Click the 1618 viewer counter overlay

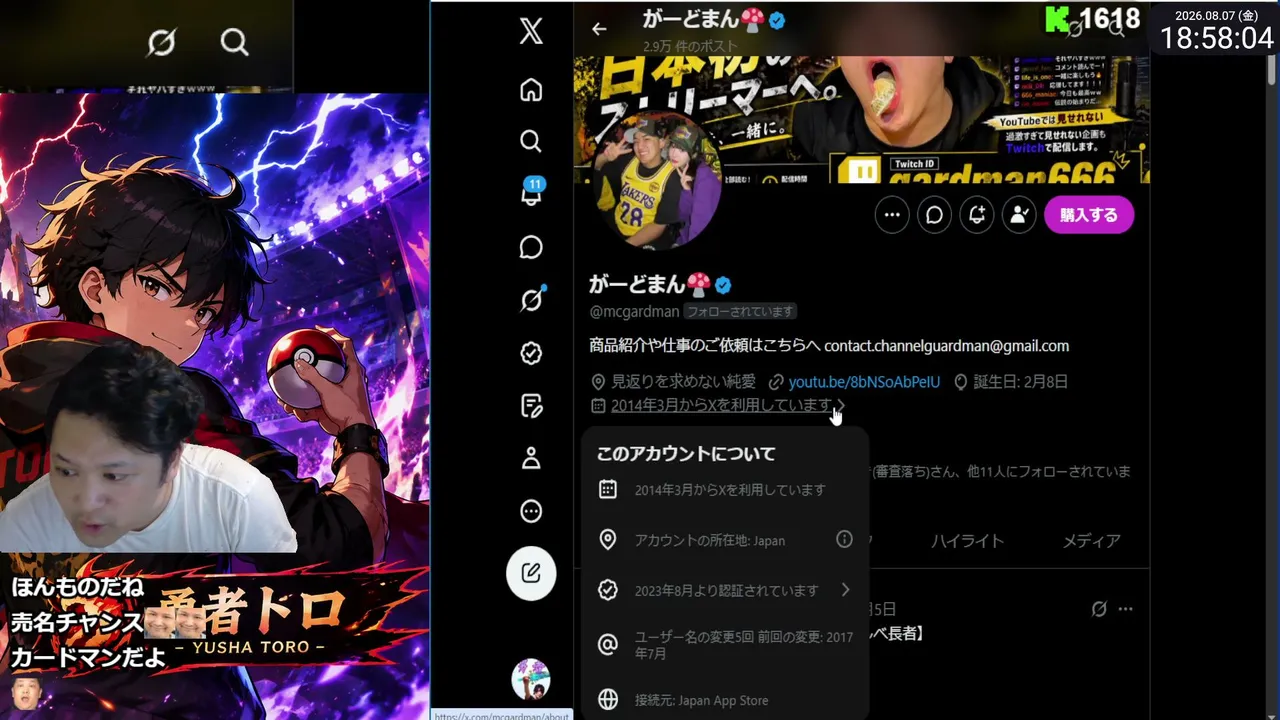click(x=1092, y=19)
